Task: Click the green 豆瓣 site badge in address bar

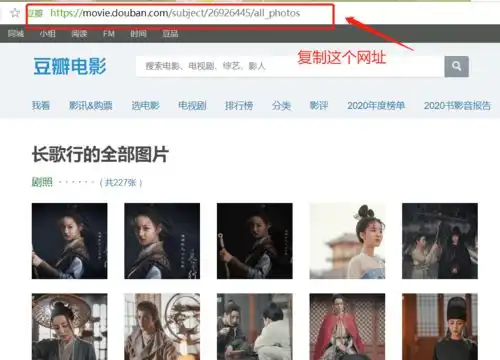Action: pyautogui.click(x=35, y=13)
